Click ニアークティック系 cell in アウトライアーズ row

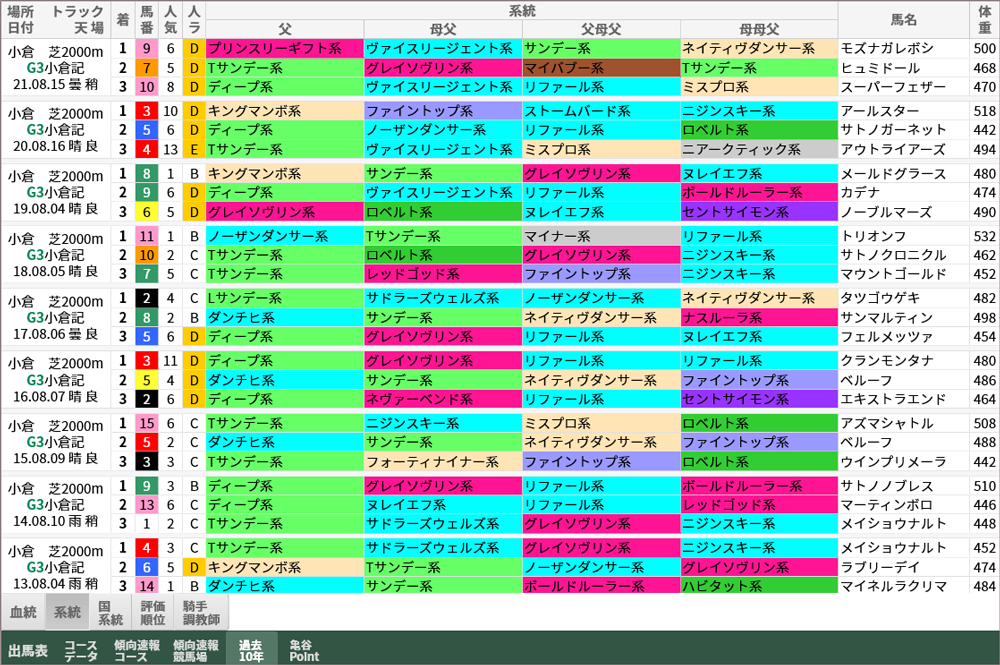coord(758,149)
